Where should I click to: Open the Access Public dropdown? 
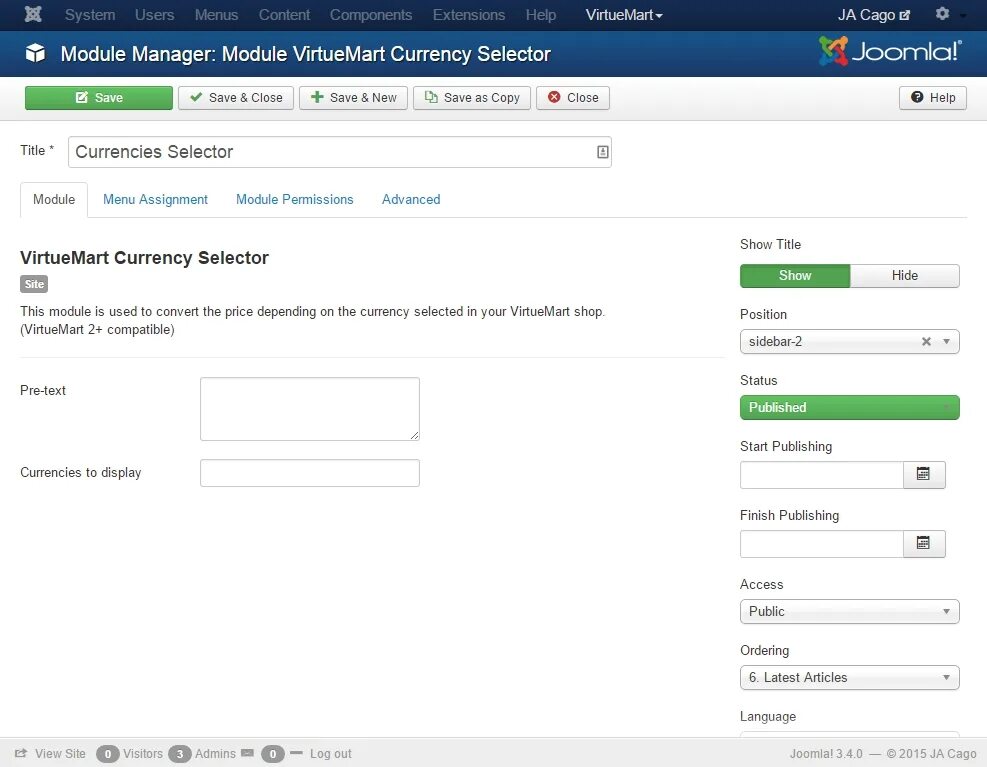click(x=850, y=611)
